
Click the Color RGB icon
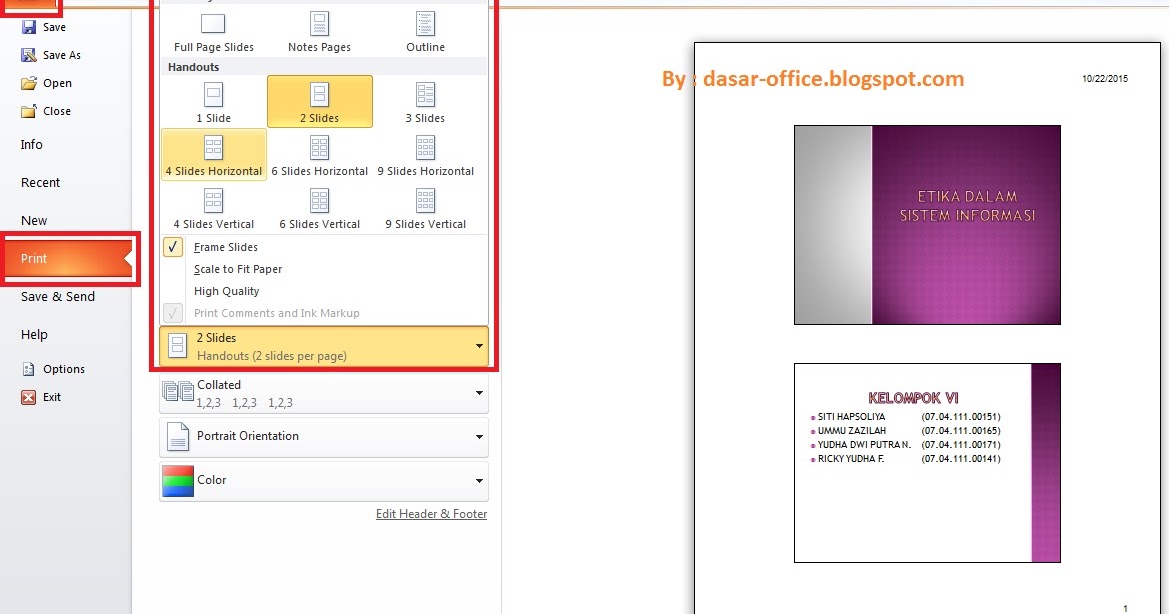(177, 481)
